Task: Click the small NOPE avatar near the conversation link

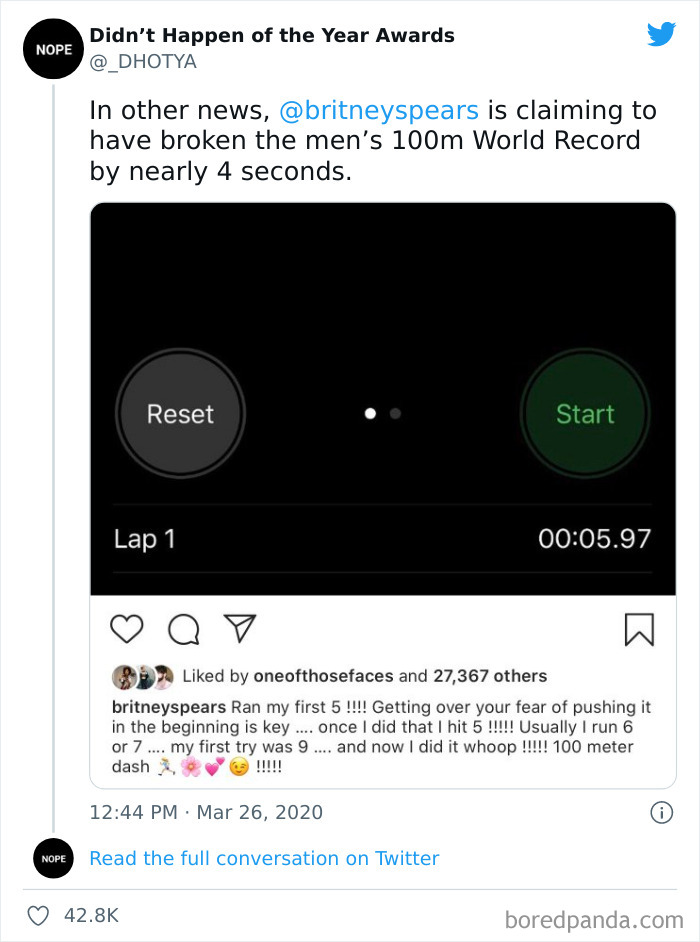Action: 52,858
